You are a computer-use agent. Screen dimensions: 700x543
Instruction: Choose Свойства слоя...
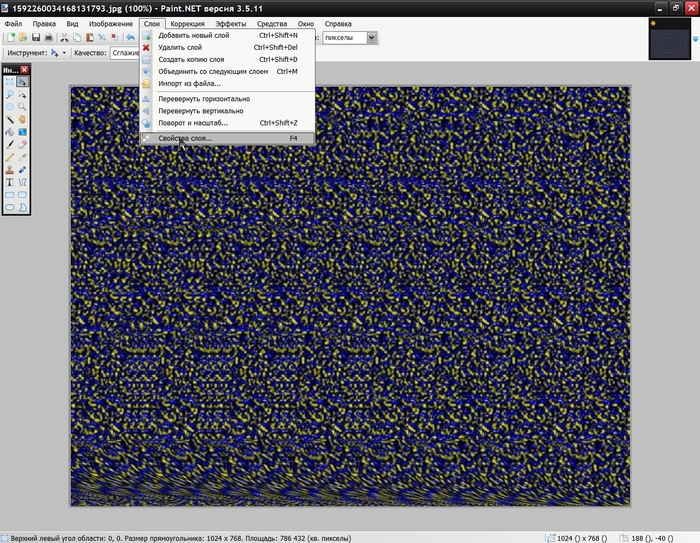(x=227, y=138)
